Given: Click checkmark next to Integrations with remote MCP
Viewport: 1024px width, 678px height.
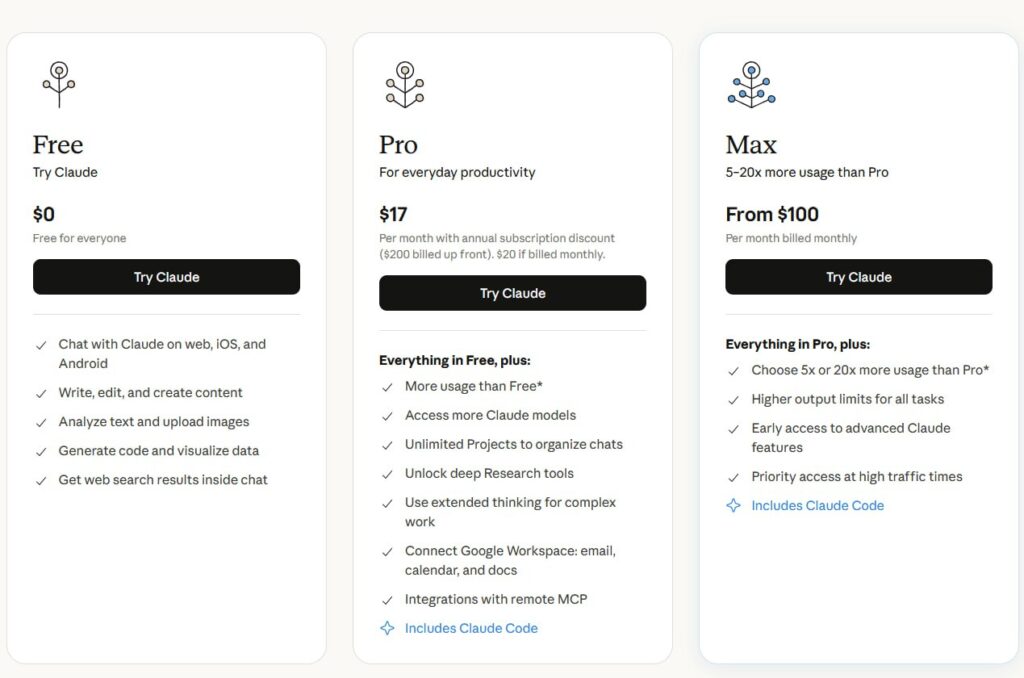Looking at the screenshot, I should [387, 600].
